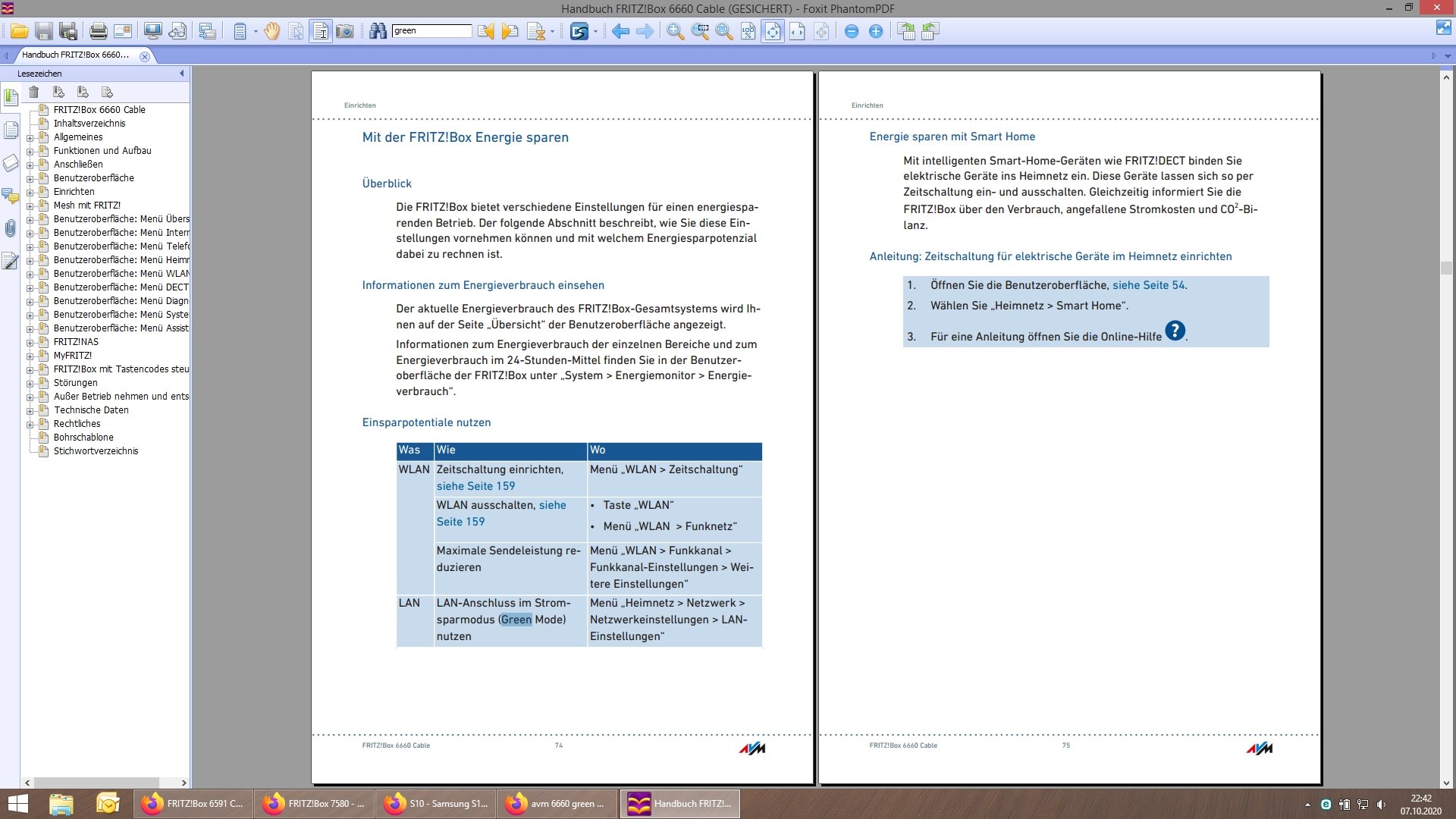Open the Pages panel icon
Screen dimensions: 1456x819
coord(11,130)
